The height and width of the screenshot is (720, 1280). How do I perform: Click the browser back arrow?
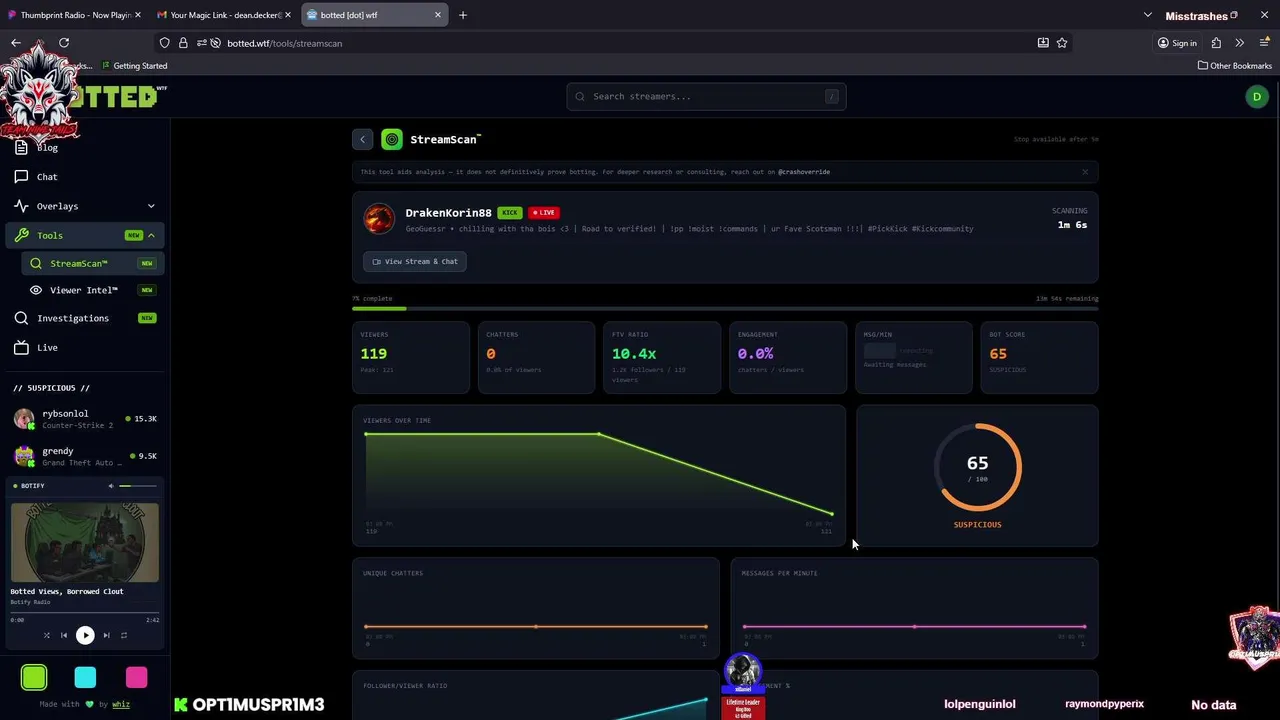pos(15,43)
